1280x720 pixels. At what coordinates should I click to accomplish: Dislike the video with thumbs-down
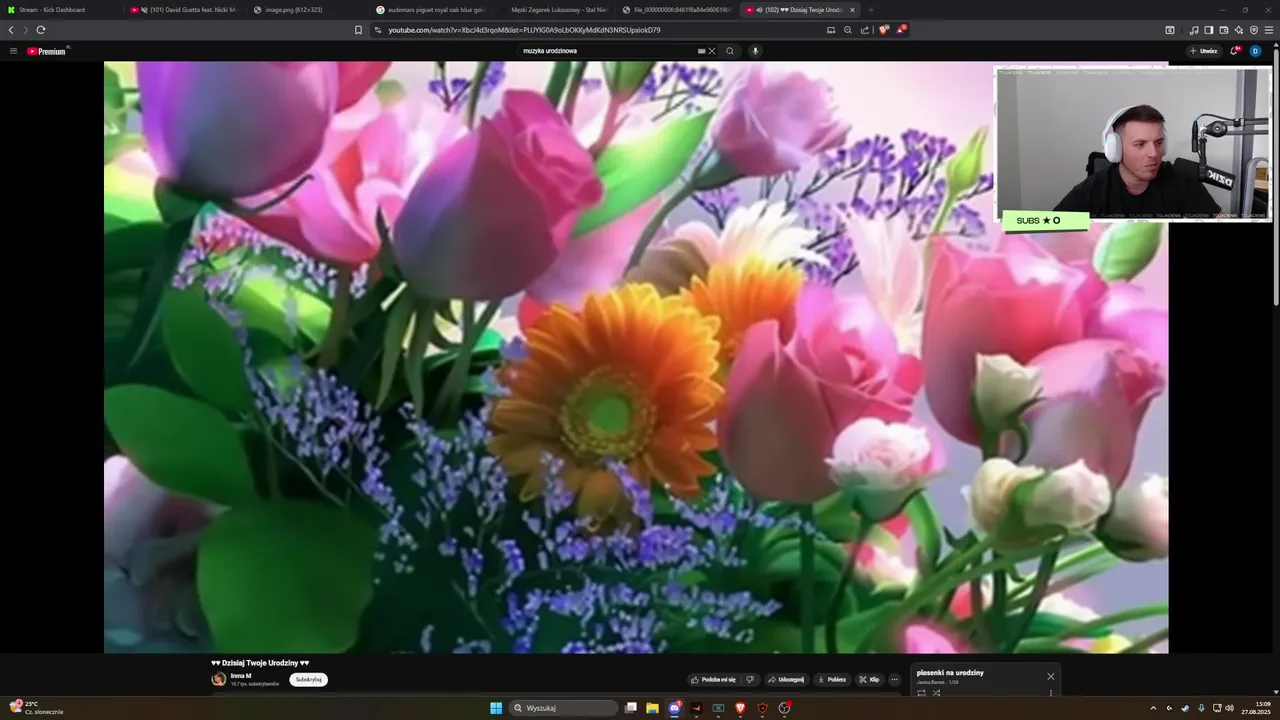point(750,679)
